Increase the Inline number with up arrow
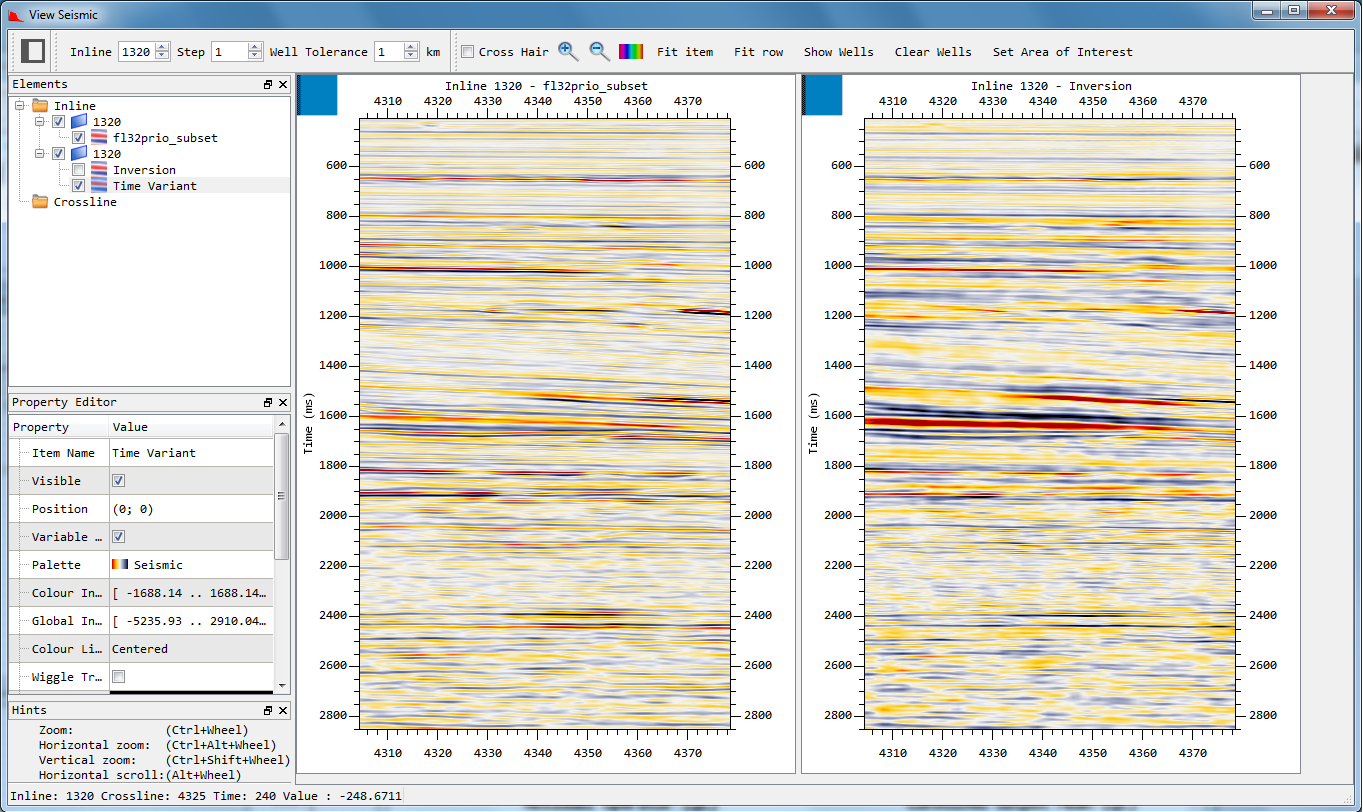The height and width of the screenshot is (812, 1363). point(162,47)
